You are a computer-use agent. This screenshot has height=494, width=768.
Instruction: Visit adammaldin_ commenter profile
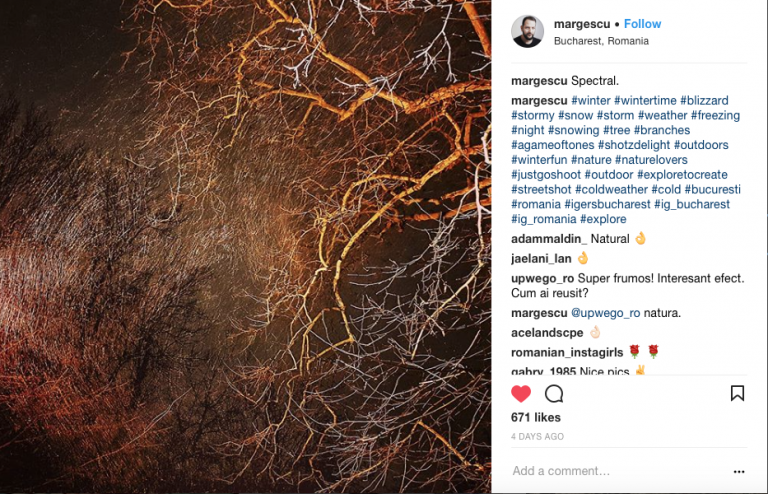click(549, 239)
